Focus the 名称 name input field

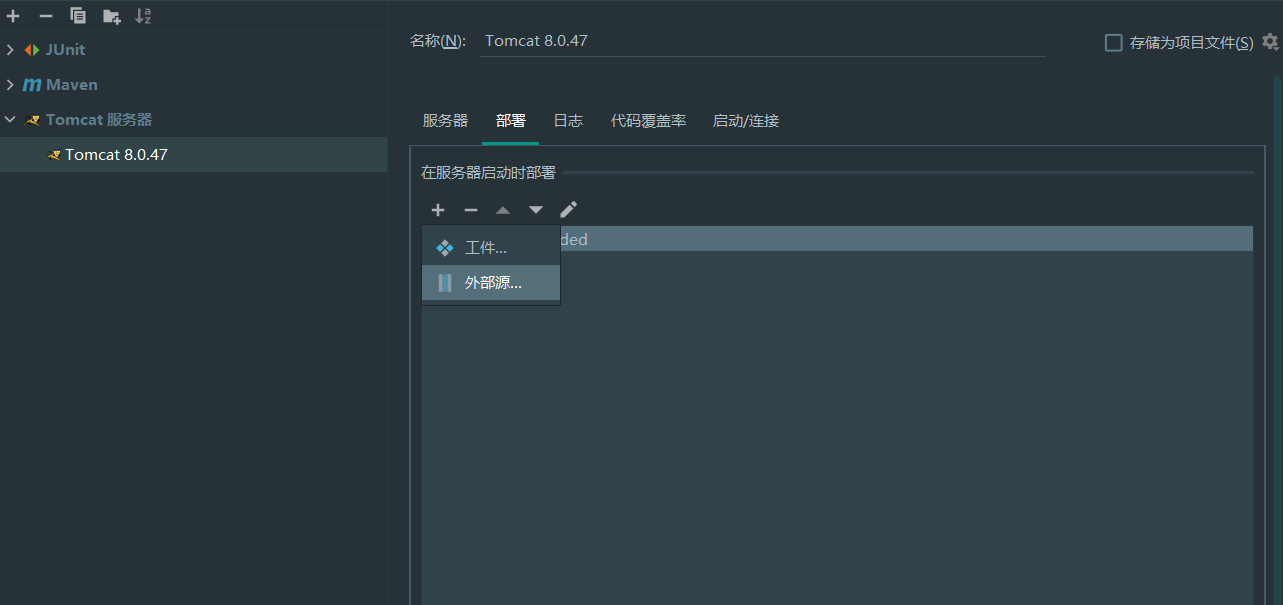tap(763, 42)
